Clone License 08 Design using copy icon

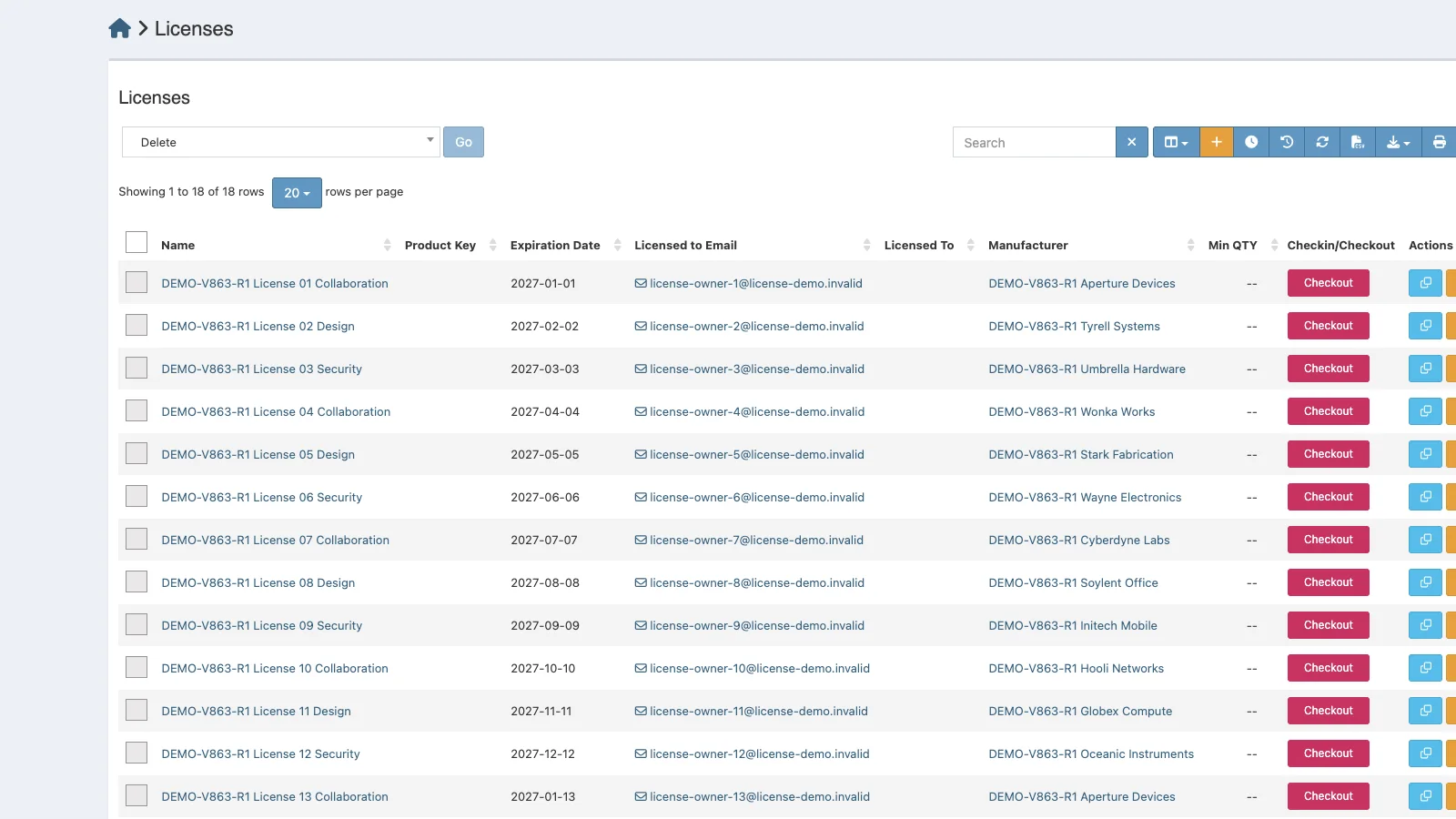1425,582
